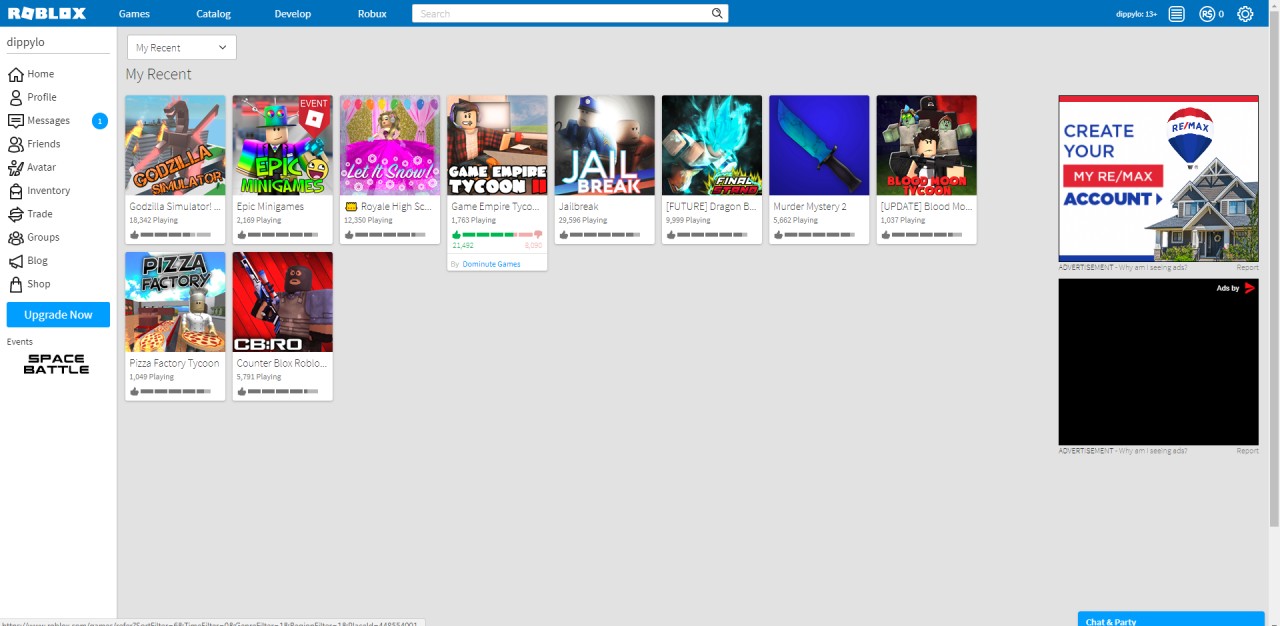Click the Pizza Factory Tycoon title text
The image size is (1280, 626).
coord(174,364)
